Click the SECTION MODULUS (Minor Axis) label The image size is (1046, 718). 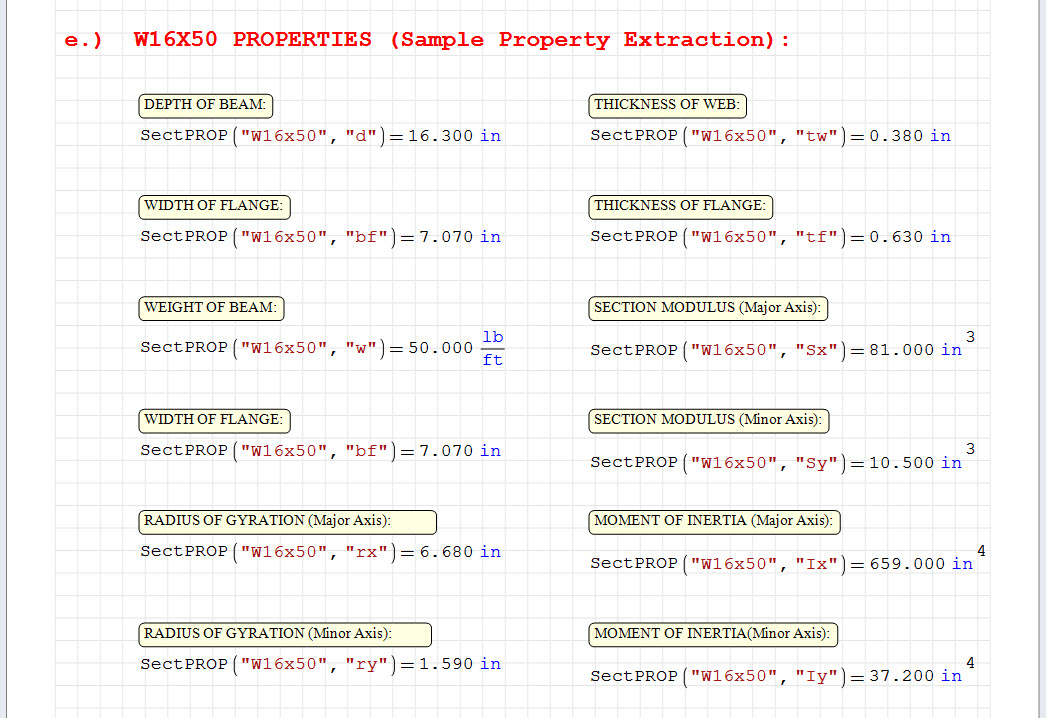pos(708,421)
